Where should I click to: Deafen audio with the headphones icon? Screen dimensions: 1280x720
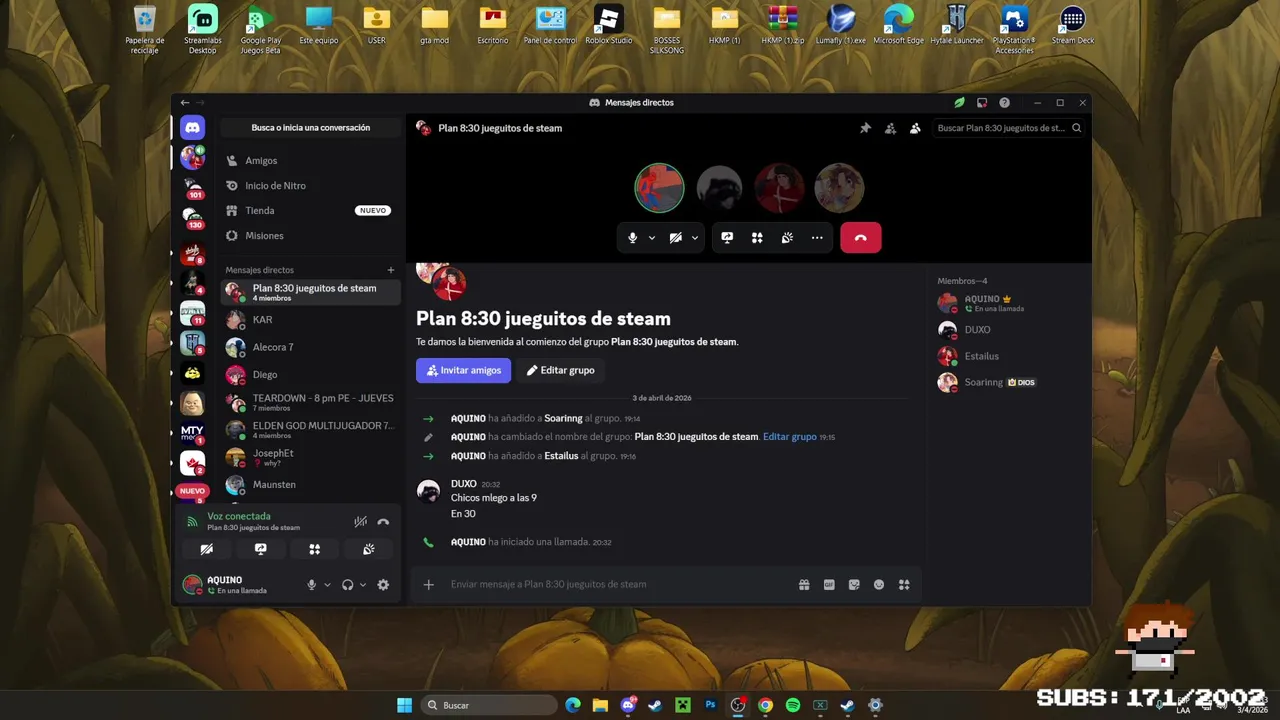347,585
